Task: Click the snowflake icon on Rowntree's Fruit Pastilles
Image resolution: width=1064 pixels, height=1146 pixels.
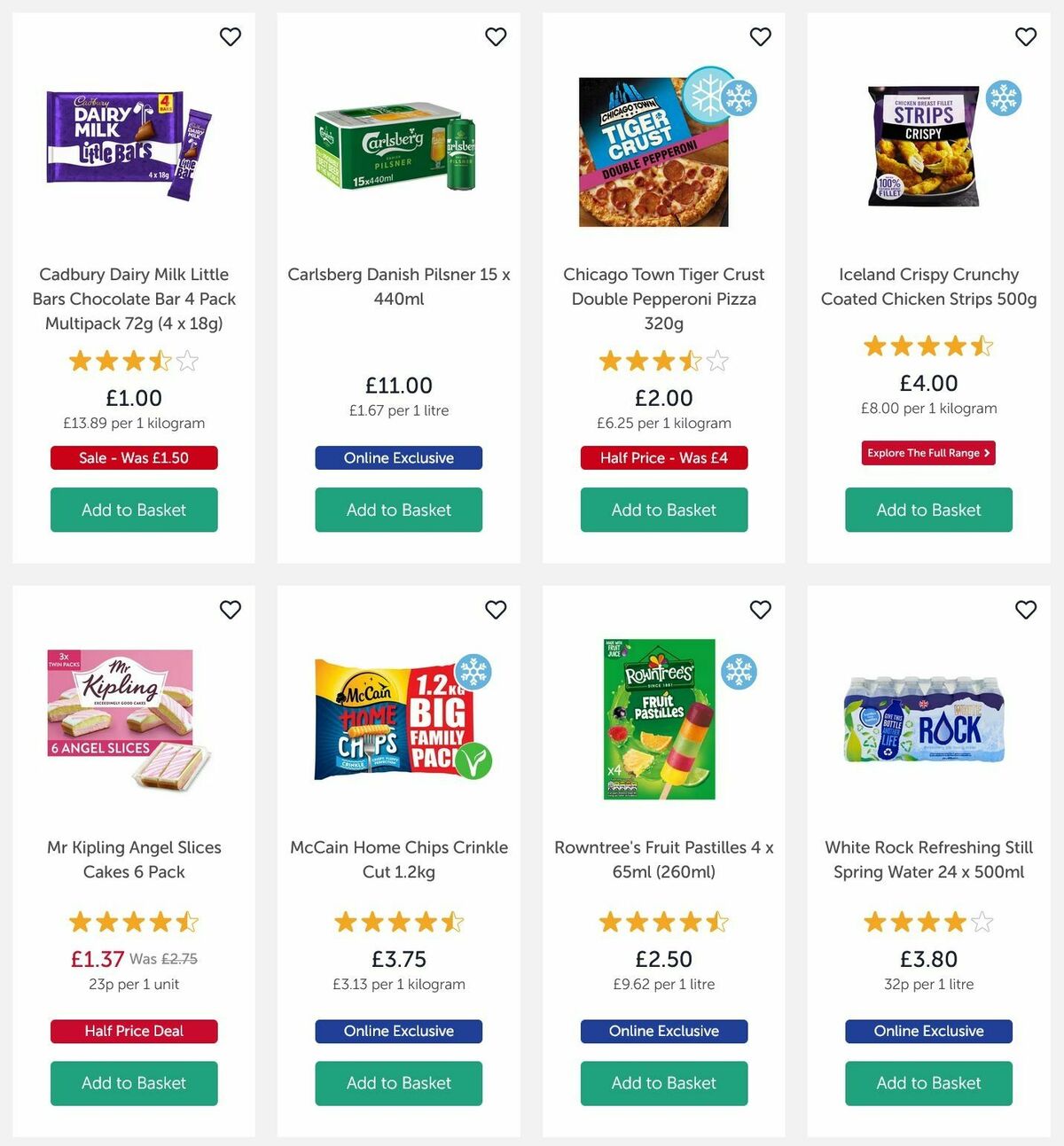Action: pyautogui.click(x=739, y=672)
